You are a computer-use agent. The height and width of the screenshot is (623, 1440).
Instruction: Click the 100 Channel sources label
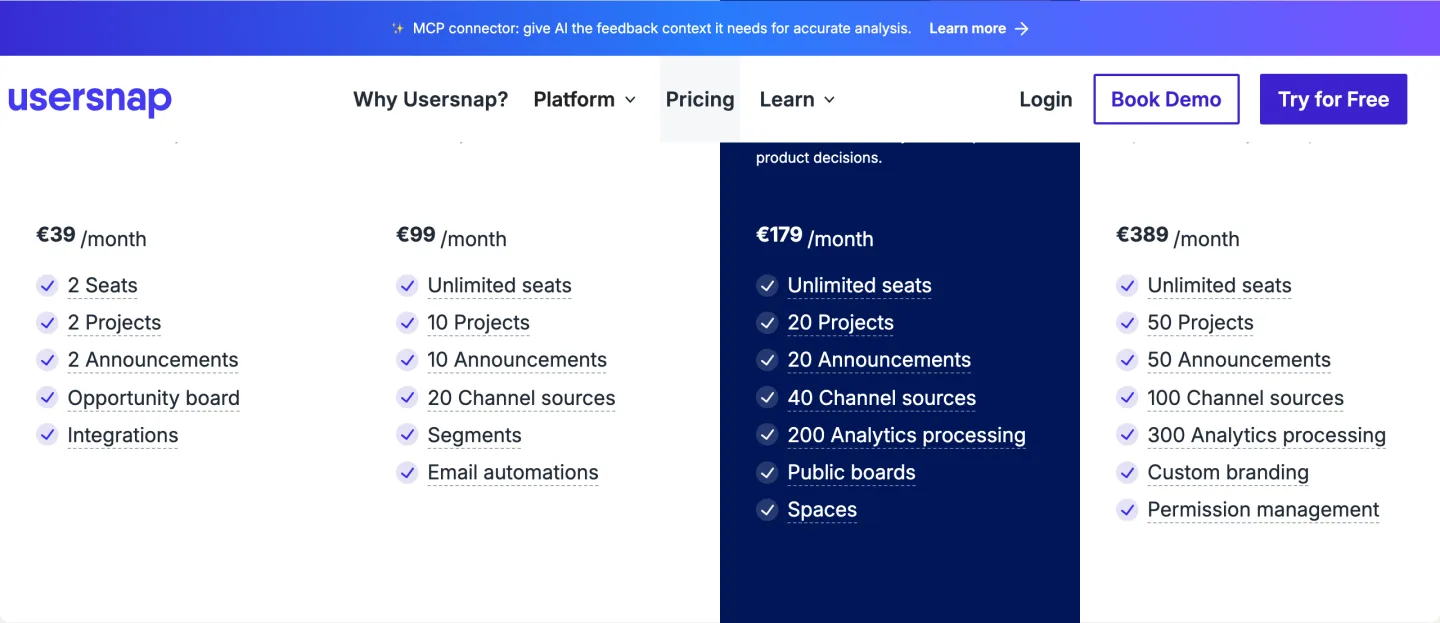tap(1245, 398)
